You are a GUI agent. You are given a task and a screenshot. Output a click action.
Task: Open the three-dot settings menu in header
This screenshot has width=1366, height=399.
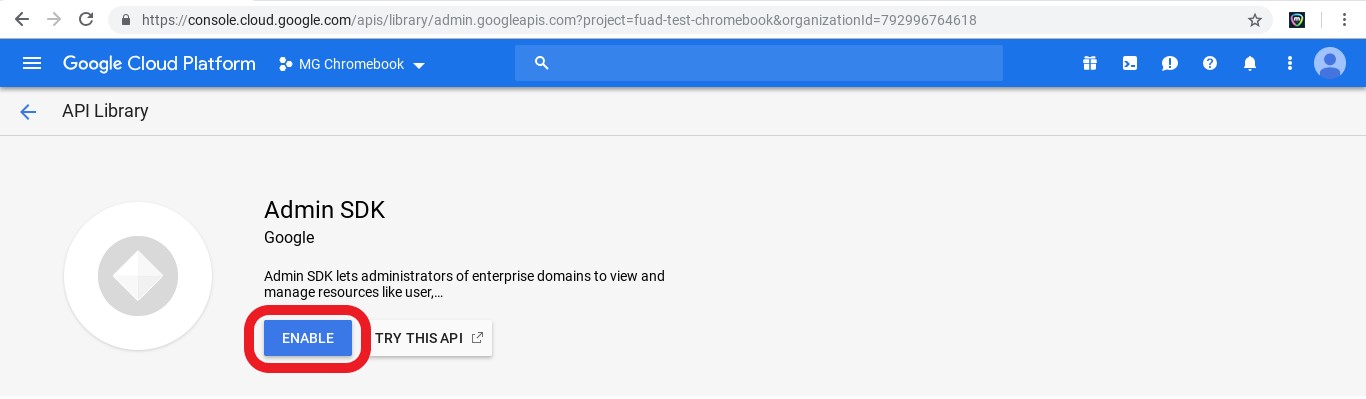point(1289,63)
